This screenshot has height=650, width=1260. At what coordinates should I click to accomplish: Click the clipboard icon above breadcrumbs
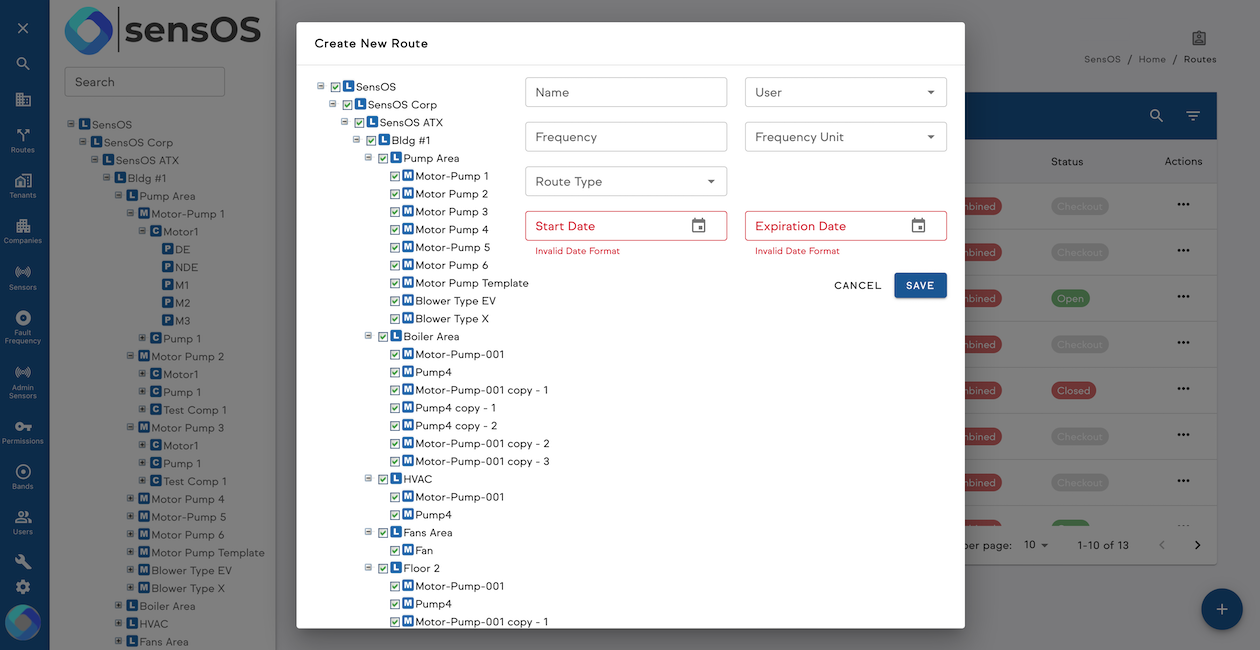point(1199,38)
